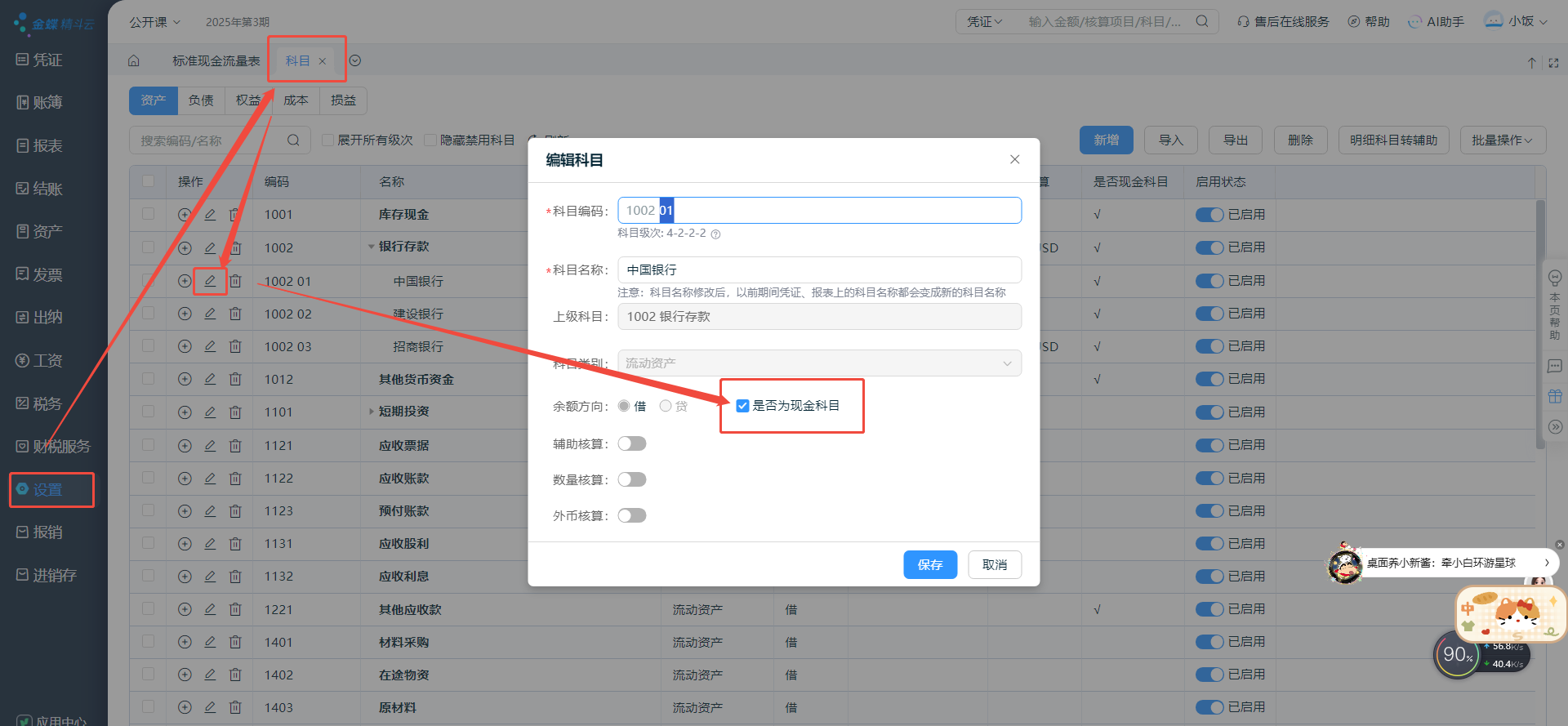Click the add sub-account plus icon for 1012
Viewport: 1568px width, 726px height.
click(185, 380)
